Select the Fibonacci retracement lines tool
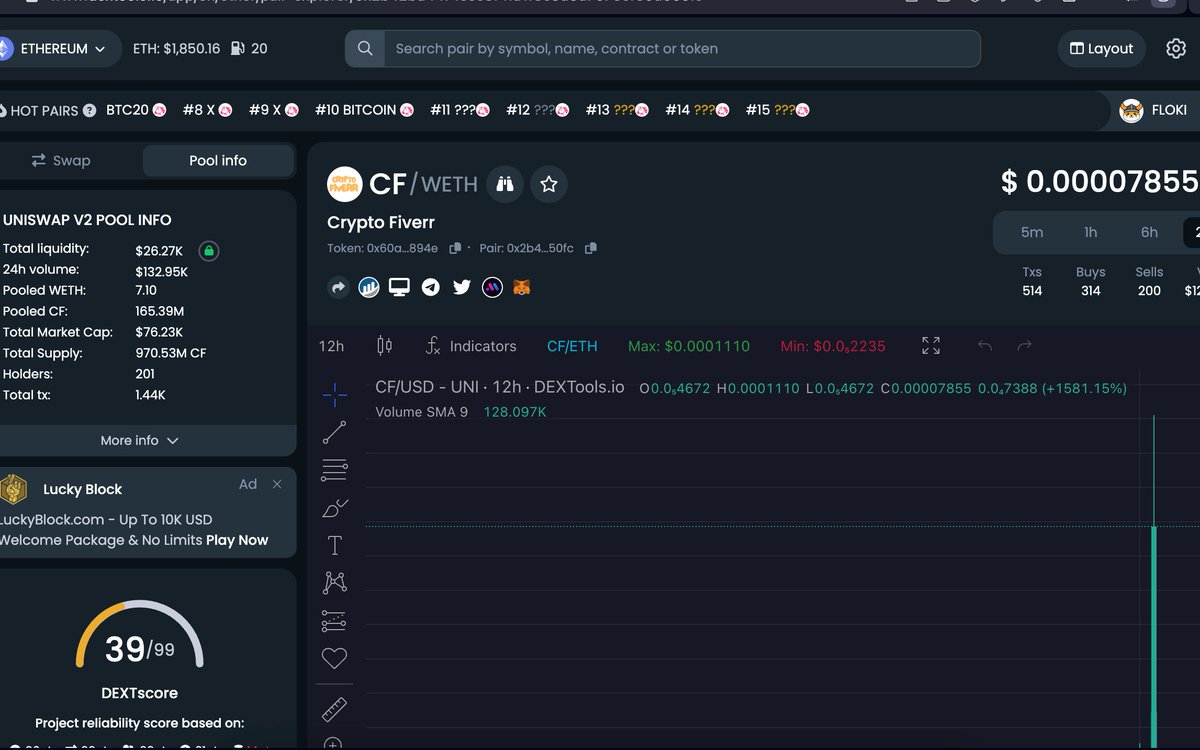This screenshot has height=750, width=1200. click(335, 470)
